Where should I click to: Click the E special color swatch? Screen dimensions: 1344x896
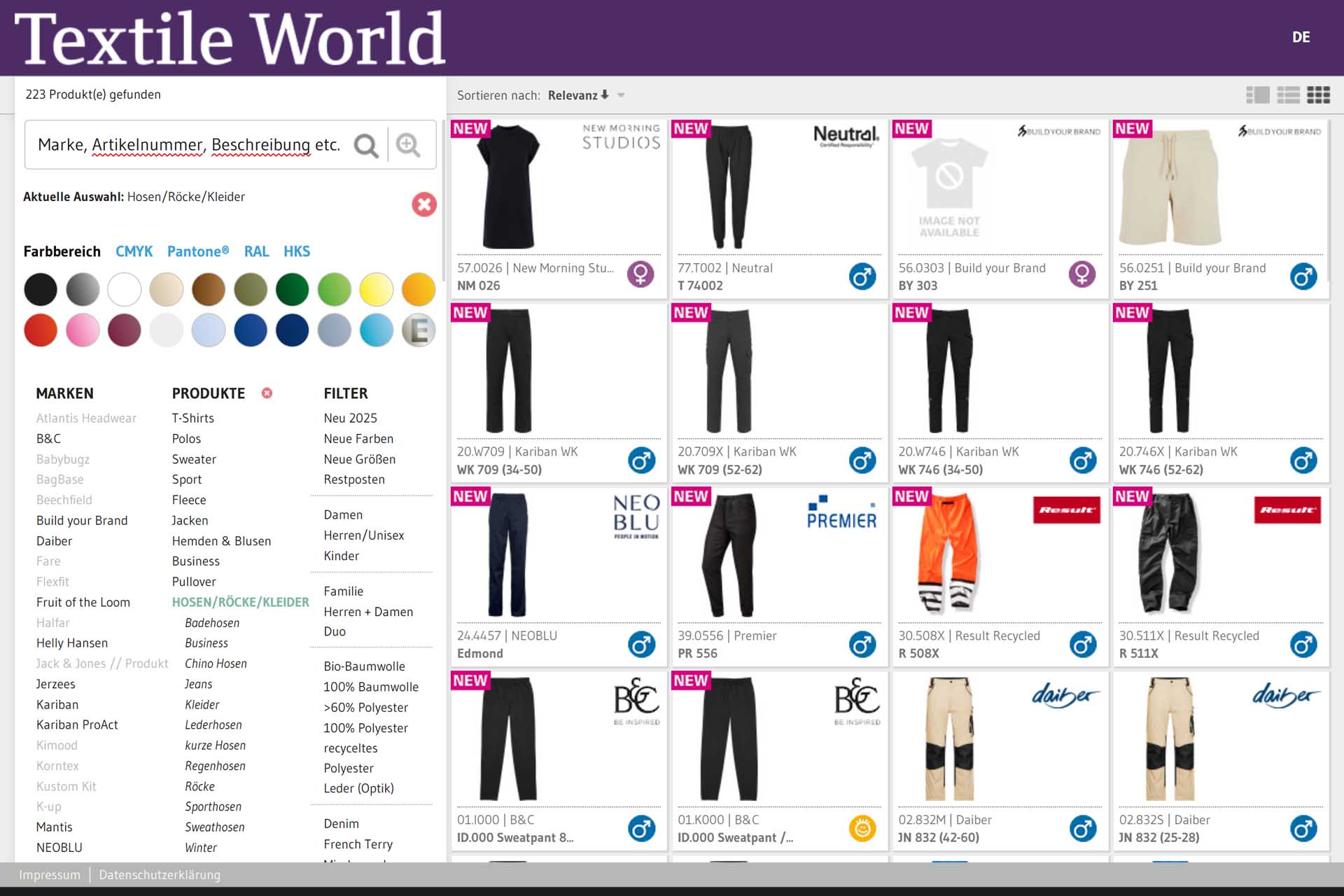419,330
